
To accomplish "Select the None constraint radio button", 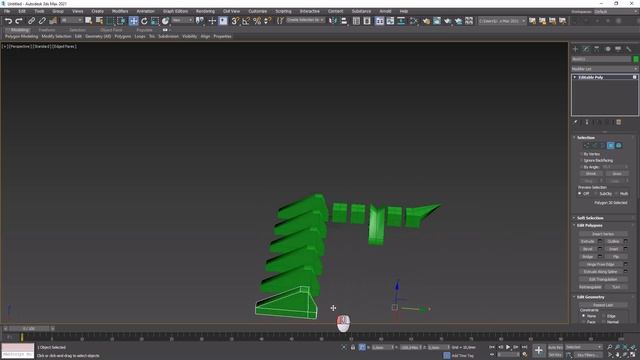I will [x=584, y=316].
